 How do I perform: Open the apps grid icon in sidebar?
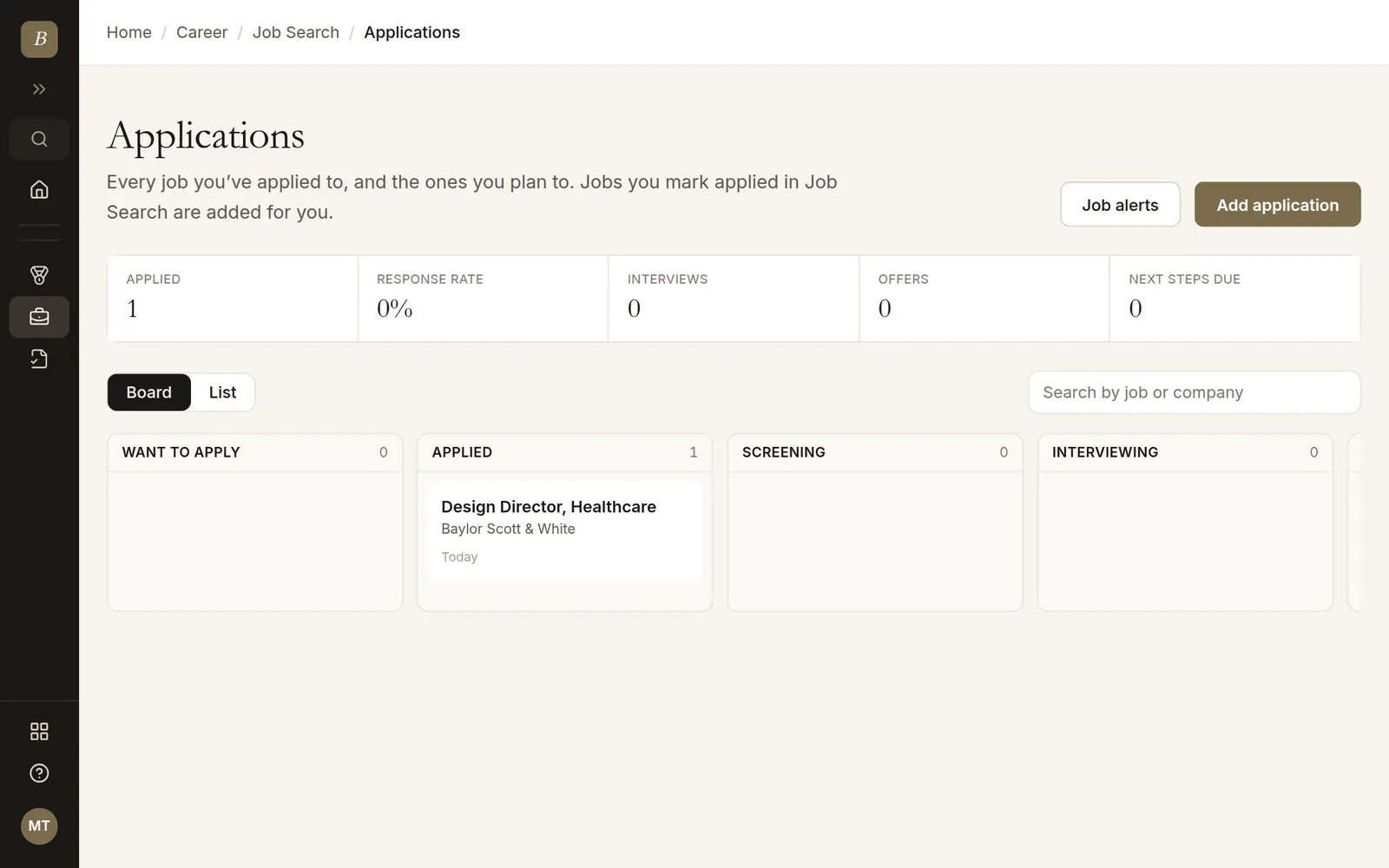(x=39, y=732)
